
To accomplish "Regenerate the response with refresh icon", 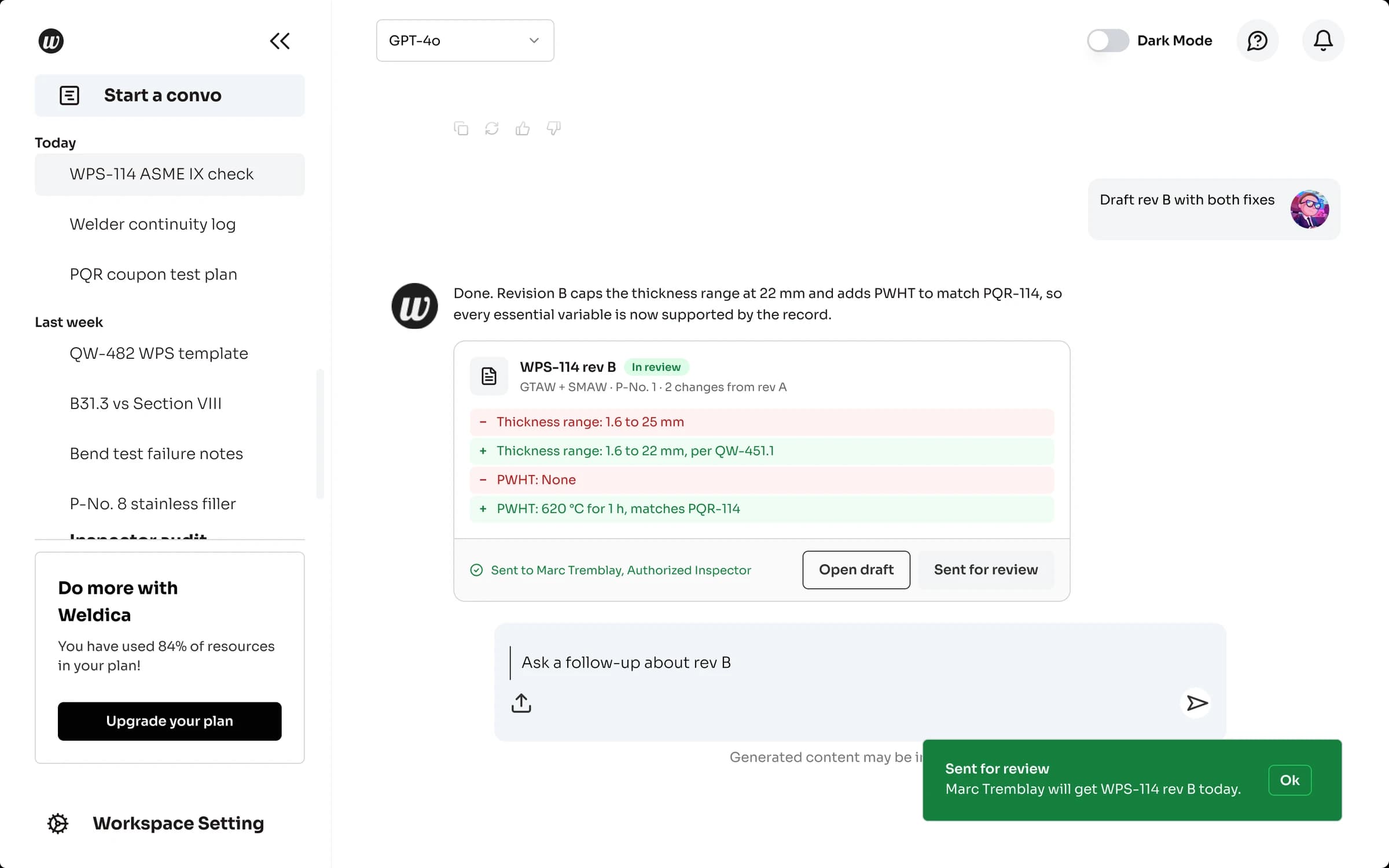I will pyautogui.click(x=492, y=128).
